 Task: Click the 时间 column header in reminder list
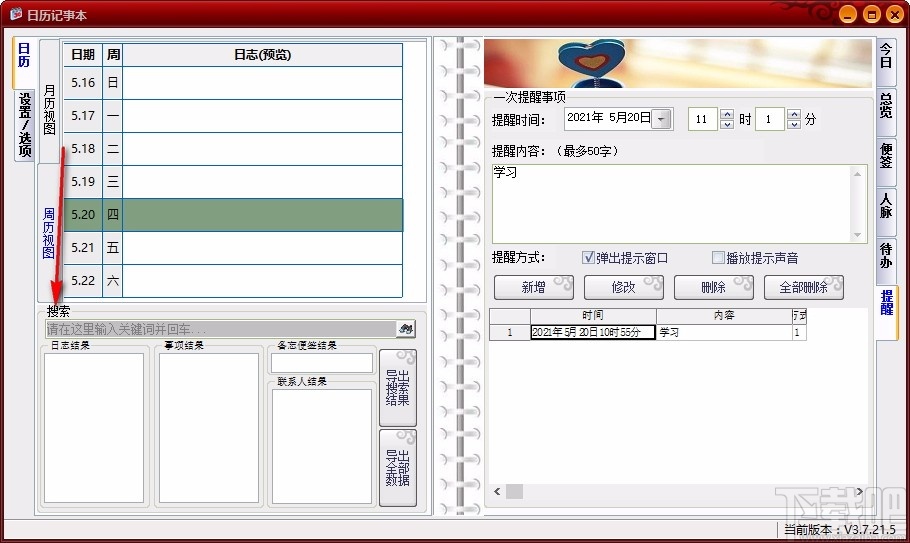(593, 316)
